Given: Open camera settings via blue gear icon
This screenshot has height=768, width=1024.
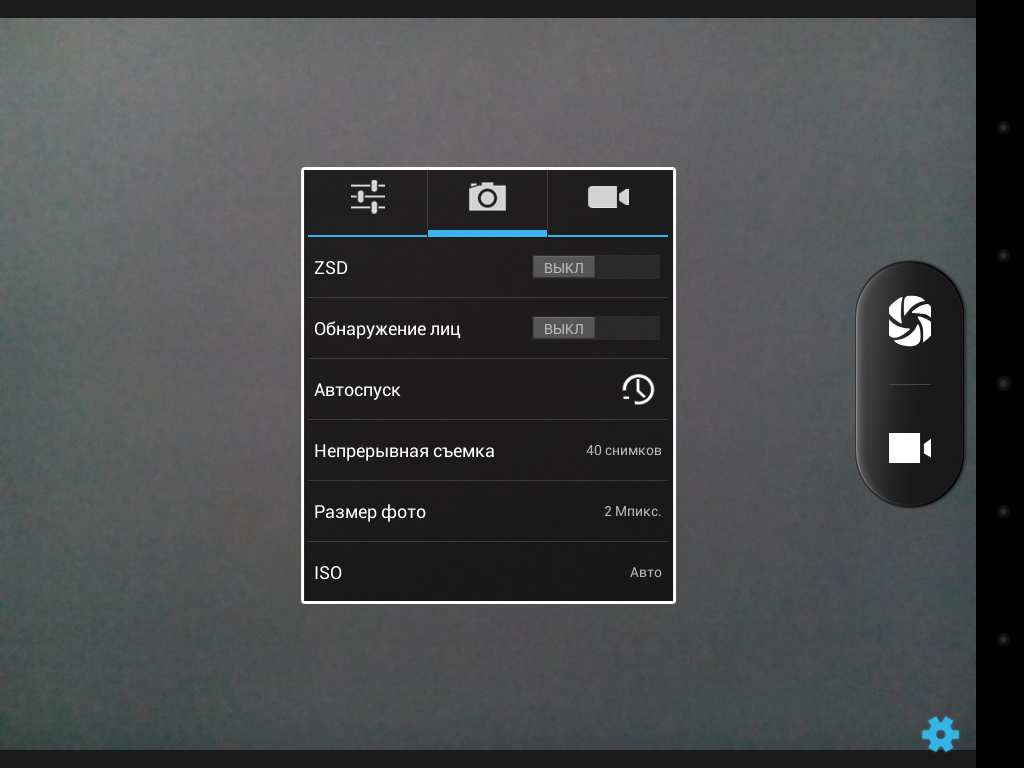Looking at the screenshot, I should pos(940,734).
